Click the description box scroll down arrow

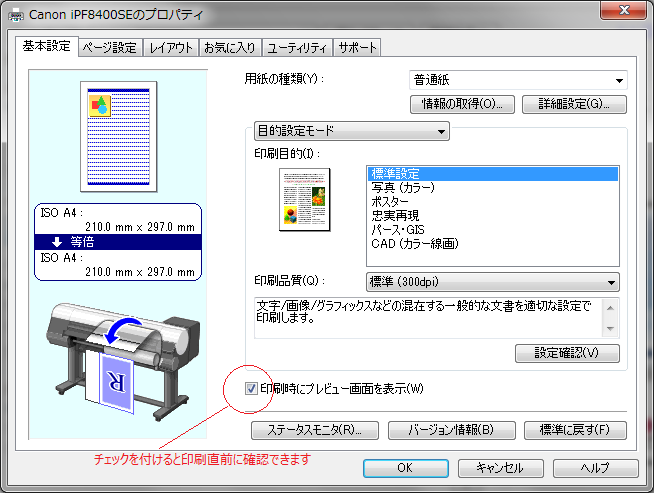610,328
